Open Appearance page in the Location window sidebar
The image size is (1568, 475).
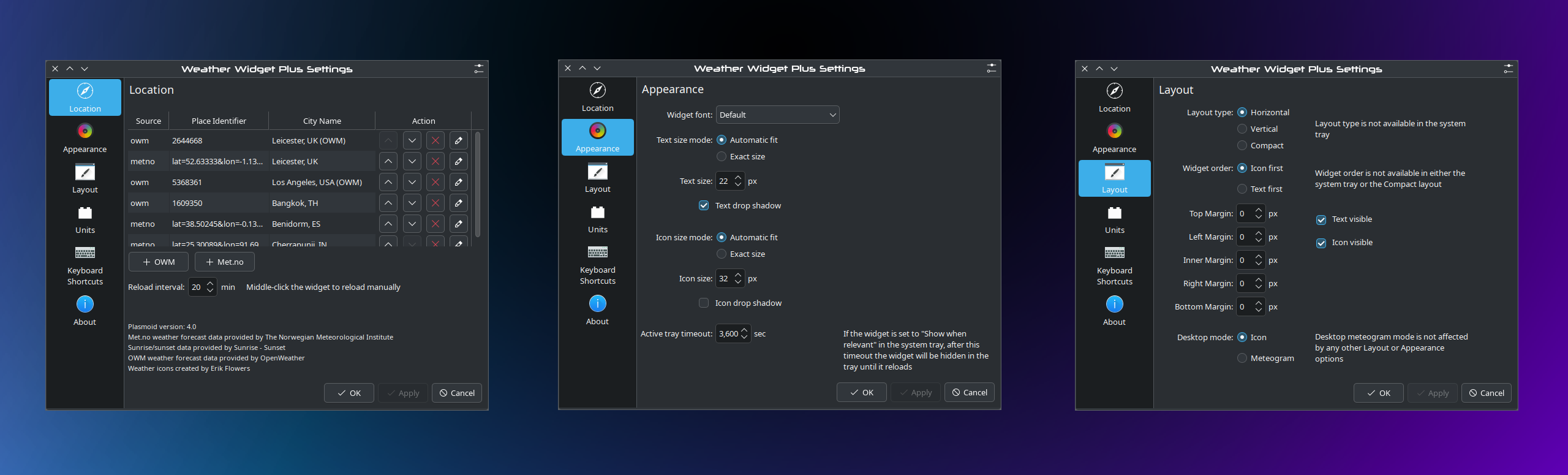coord(85,138)
